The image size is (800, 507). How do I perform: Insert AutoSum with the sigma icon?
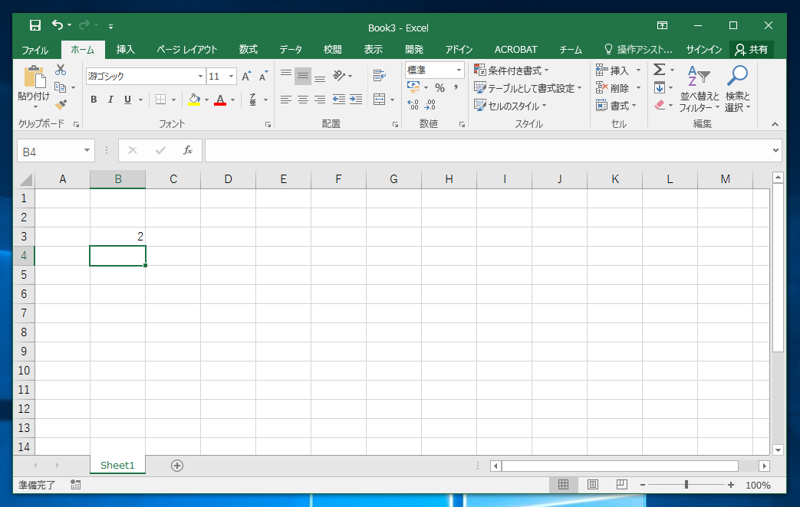click(659, 69)
